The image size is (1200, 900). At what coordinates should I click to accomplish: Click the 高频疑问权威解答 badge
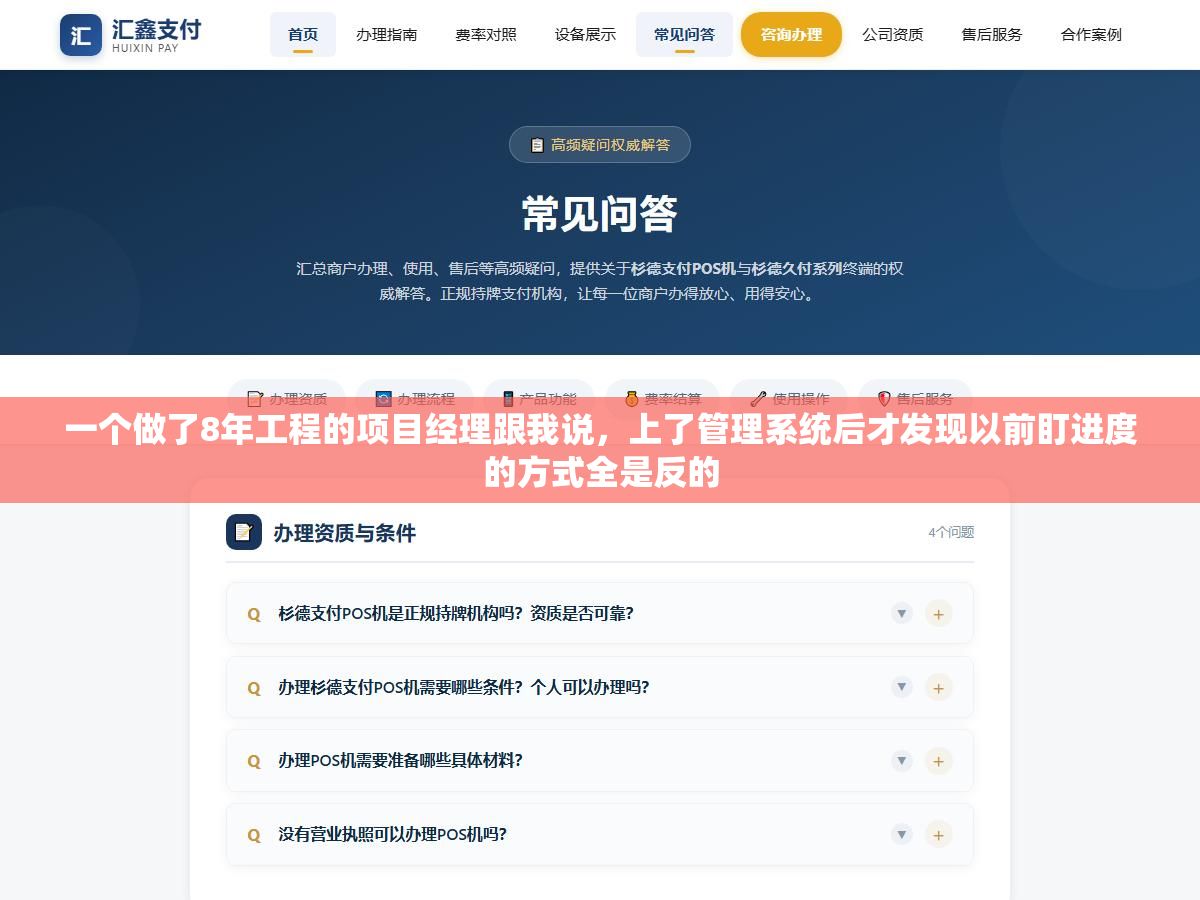(600, 144)
